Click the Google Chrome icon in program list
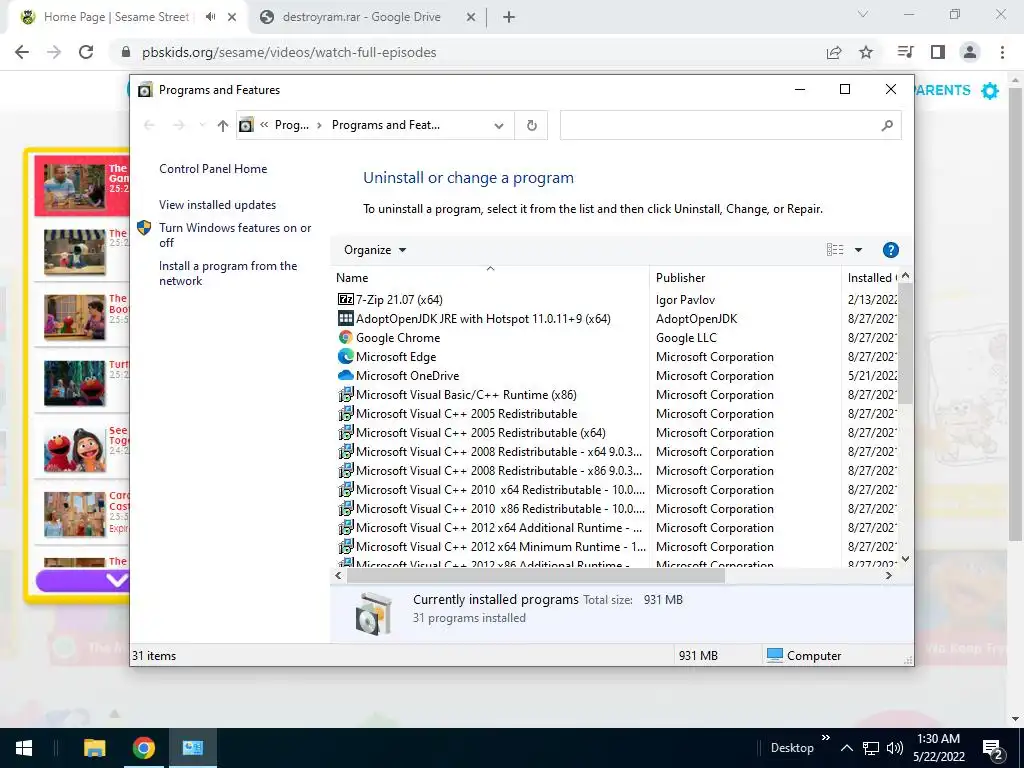The width and height of the screenshot is (1024, 768). coord(345,338)
